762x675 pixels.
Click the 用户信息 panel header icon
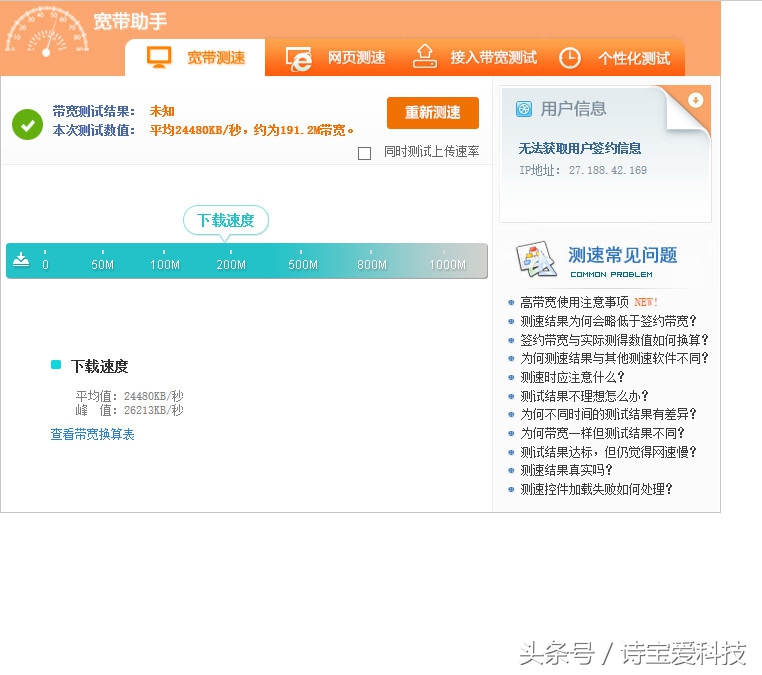click(x=523, y=109)
